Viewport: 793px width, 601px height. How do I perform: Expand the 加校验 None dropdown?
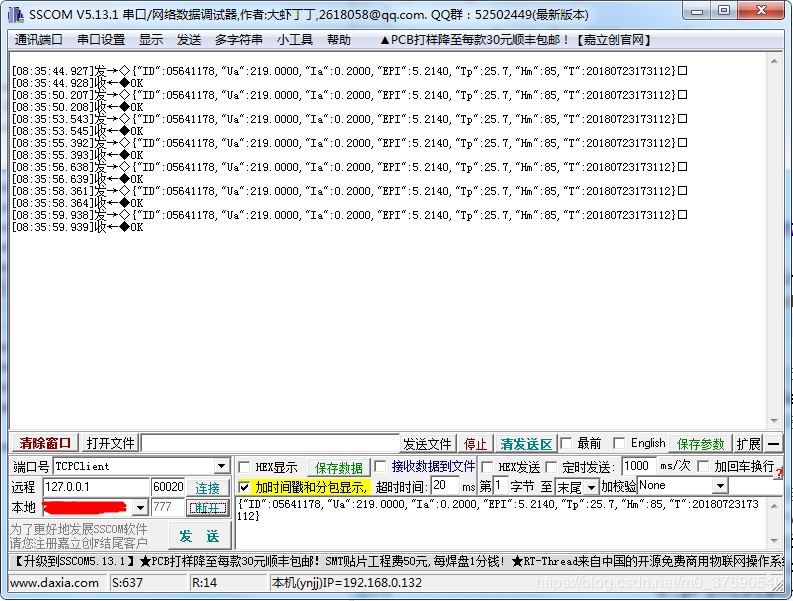pyautogui.click(x=720, y=486)
